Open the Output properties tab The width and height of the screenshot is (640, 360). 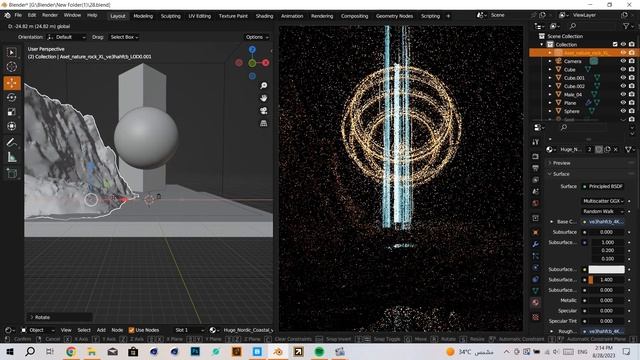click(x=536, y=168)
